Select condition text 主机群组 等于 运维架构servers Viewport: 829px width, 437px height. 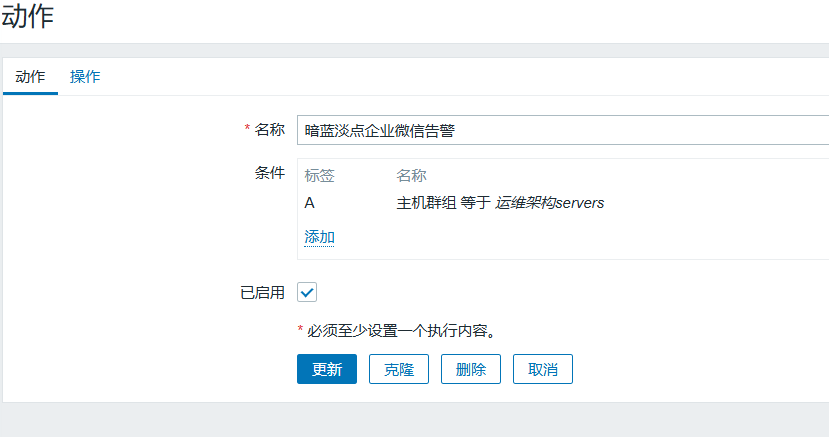500,203
